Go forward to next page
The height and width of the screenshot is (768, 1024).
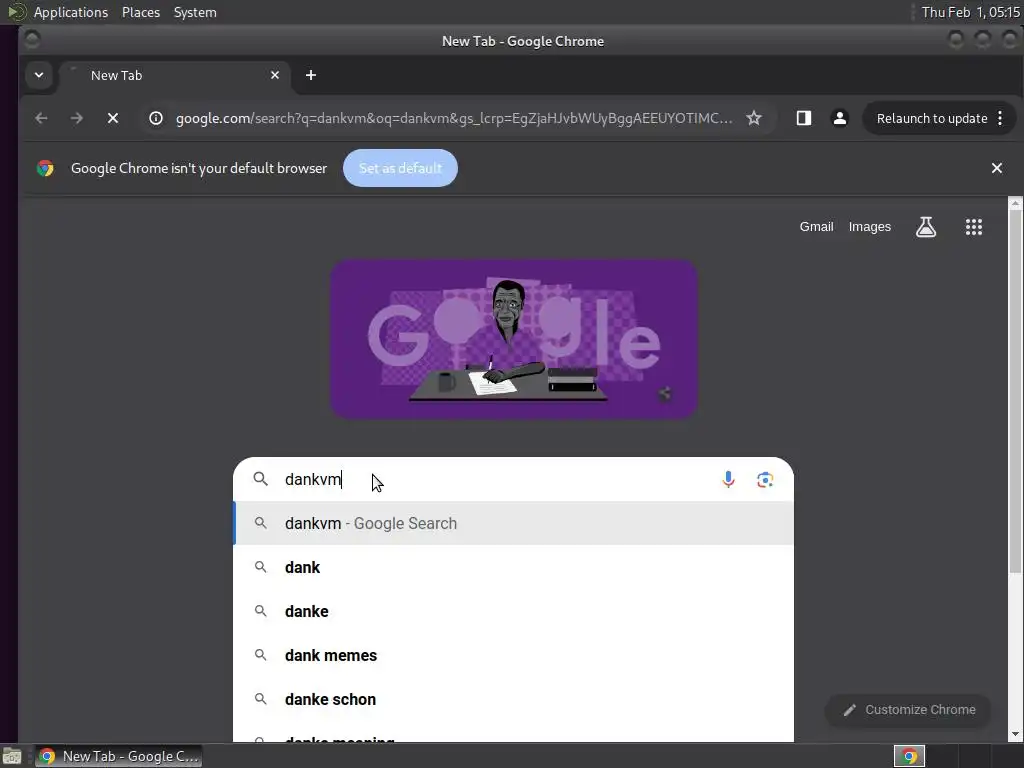point(76,118)
